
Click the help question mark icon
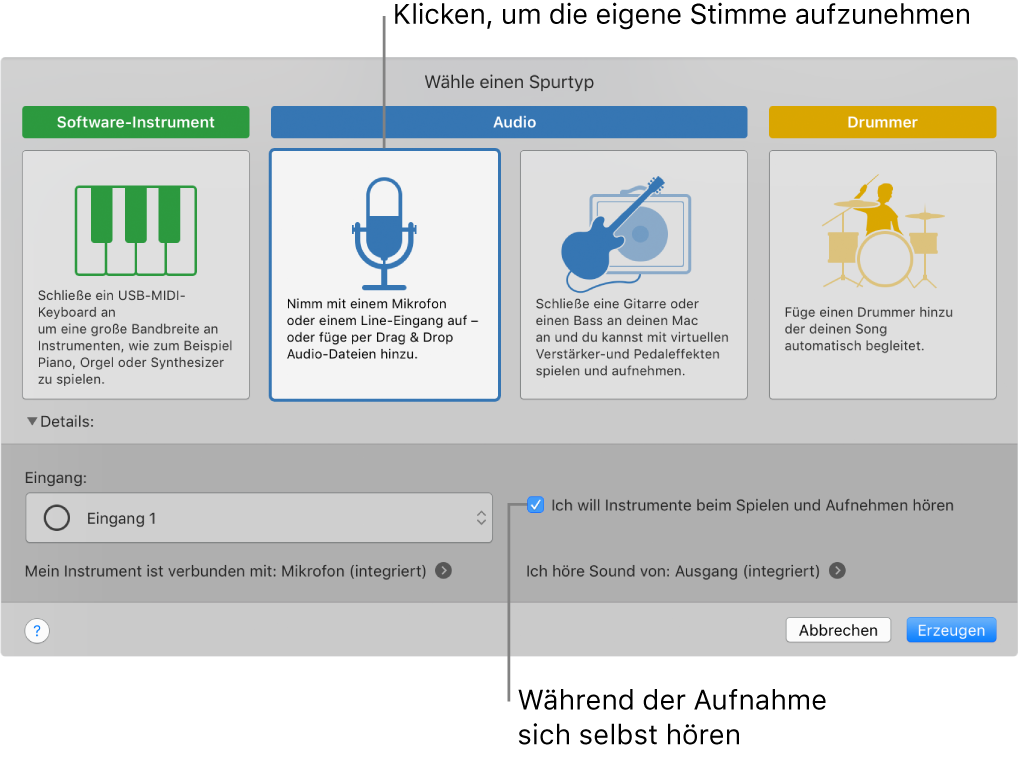[x=36, y=631]
